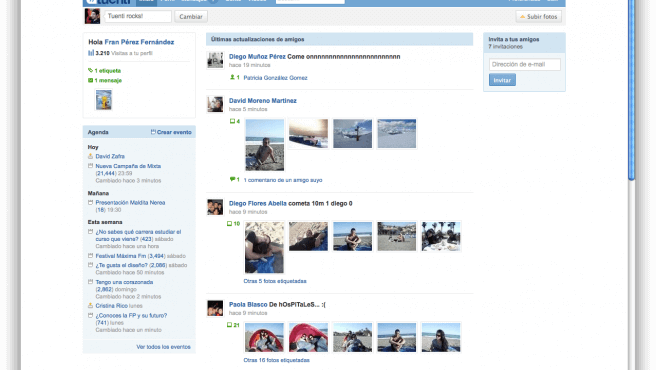Viewport: 656px width, 370px height.
Task: Click the green tag icon beside 1 etiqueta
Action: [90, 70]
